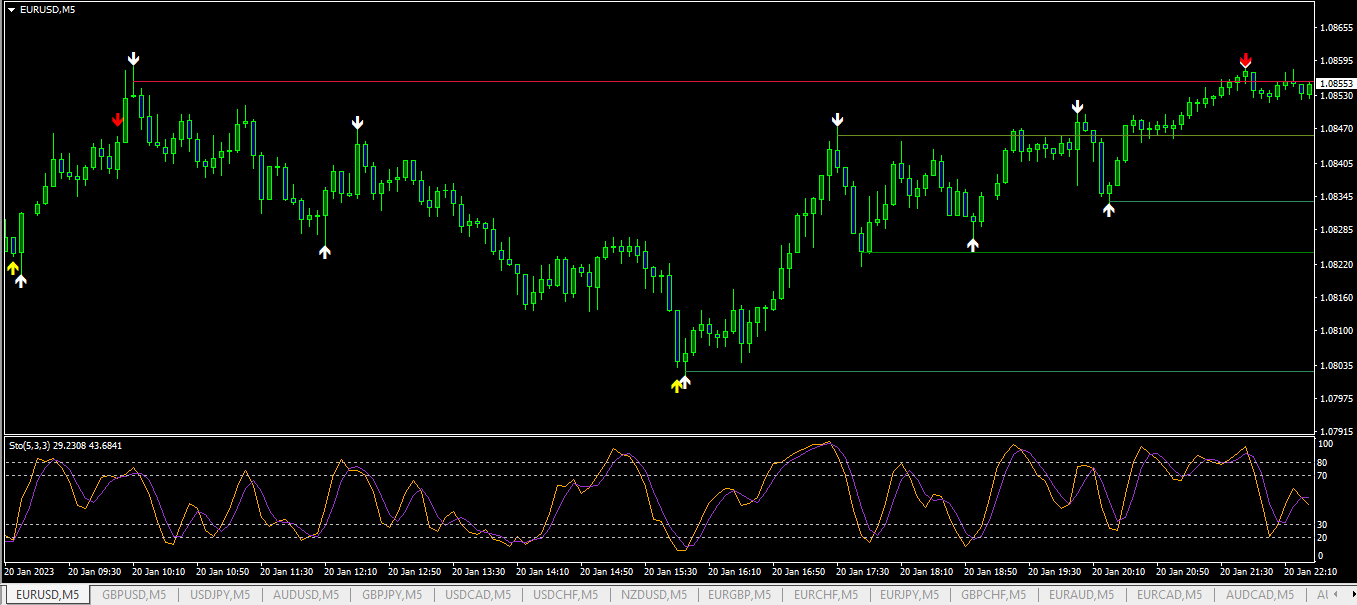Select the yellow up arrow at the 15:30 low

click(676, 385)
